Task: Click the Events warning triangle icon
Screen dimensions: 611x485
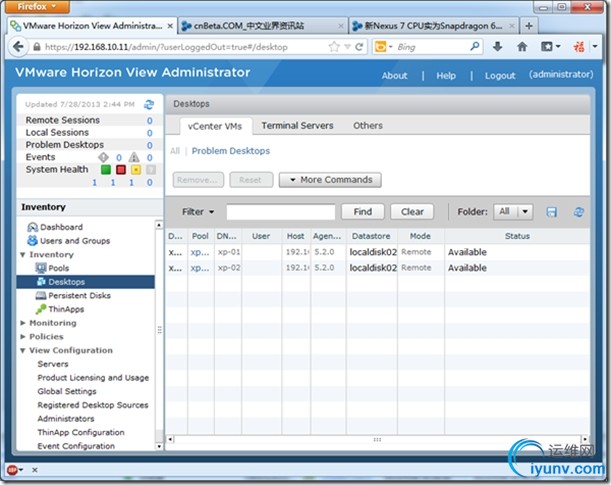Action: (134, 157)
